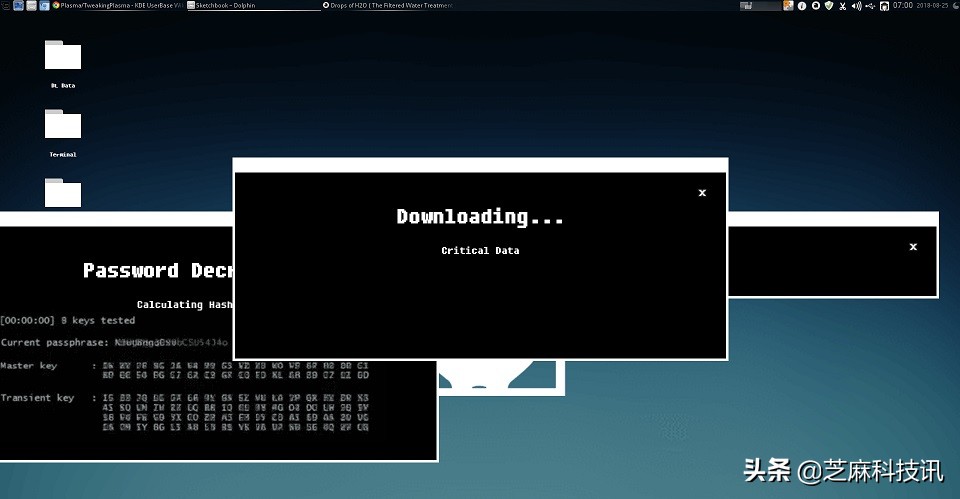Click the Downloading... heading text
The width and height of the screenshot is (960, 499).
click(x=480, y=216)
